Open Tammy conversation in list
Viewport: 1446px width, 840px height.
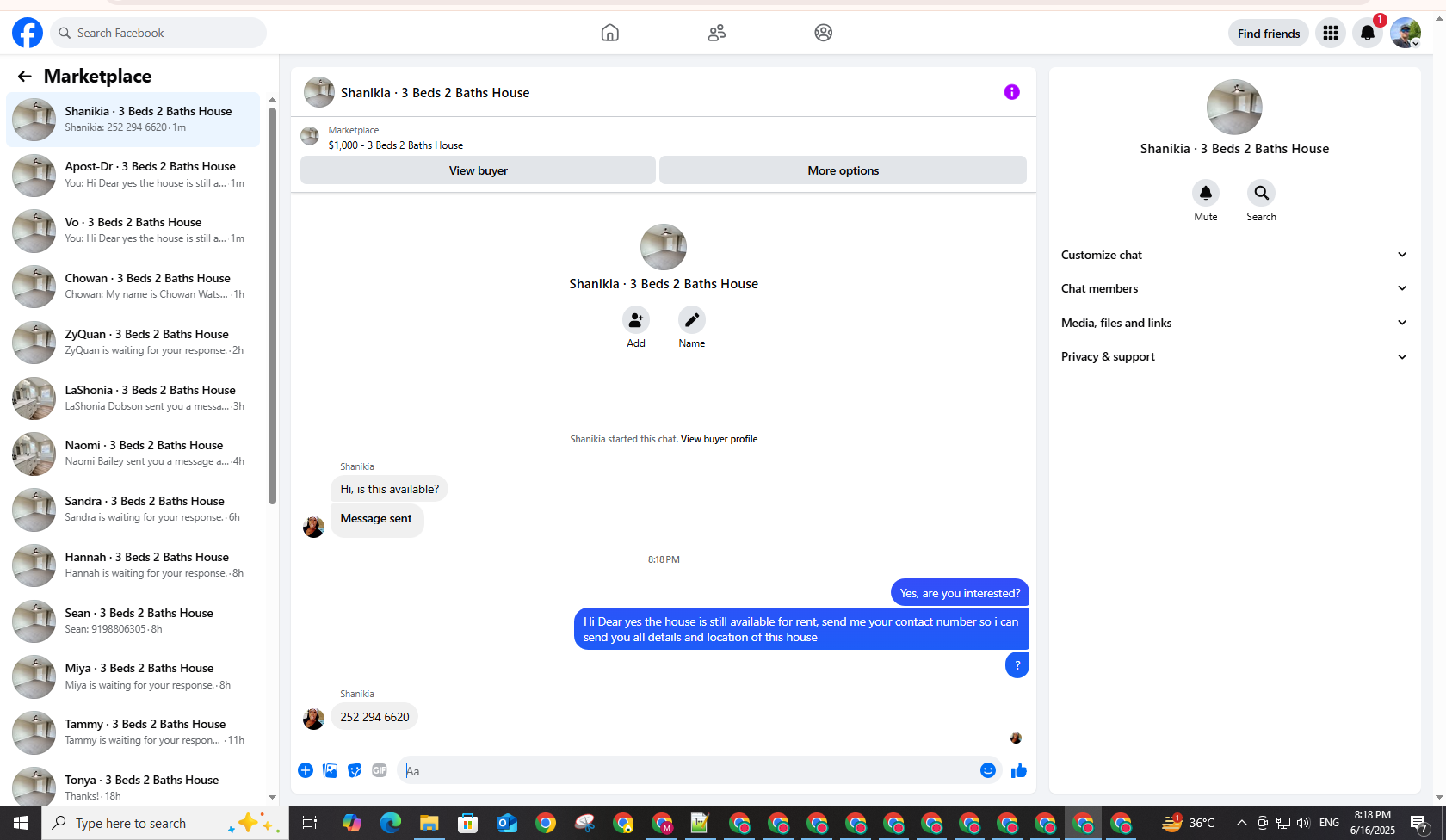click(133, 732)
